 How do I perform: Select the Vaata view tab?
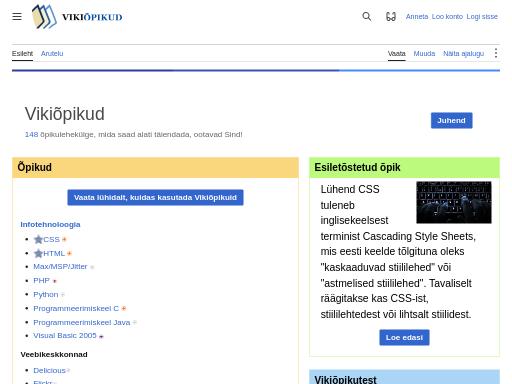(396, 53)
